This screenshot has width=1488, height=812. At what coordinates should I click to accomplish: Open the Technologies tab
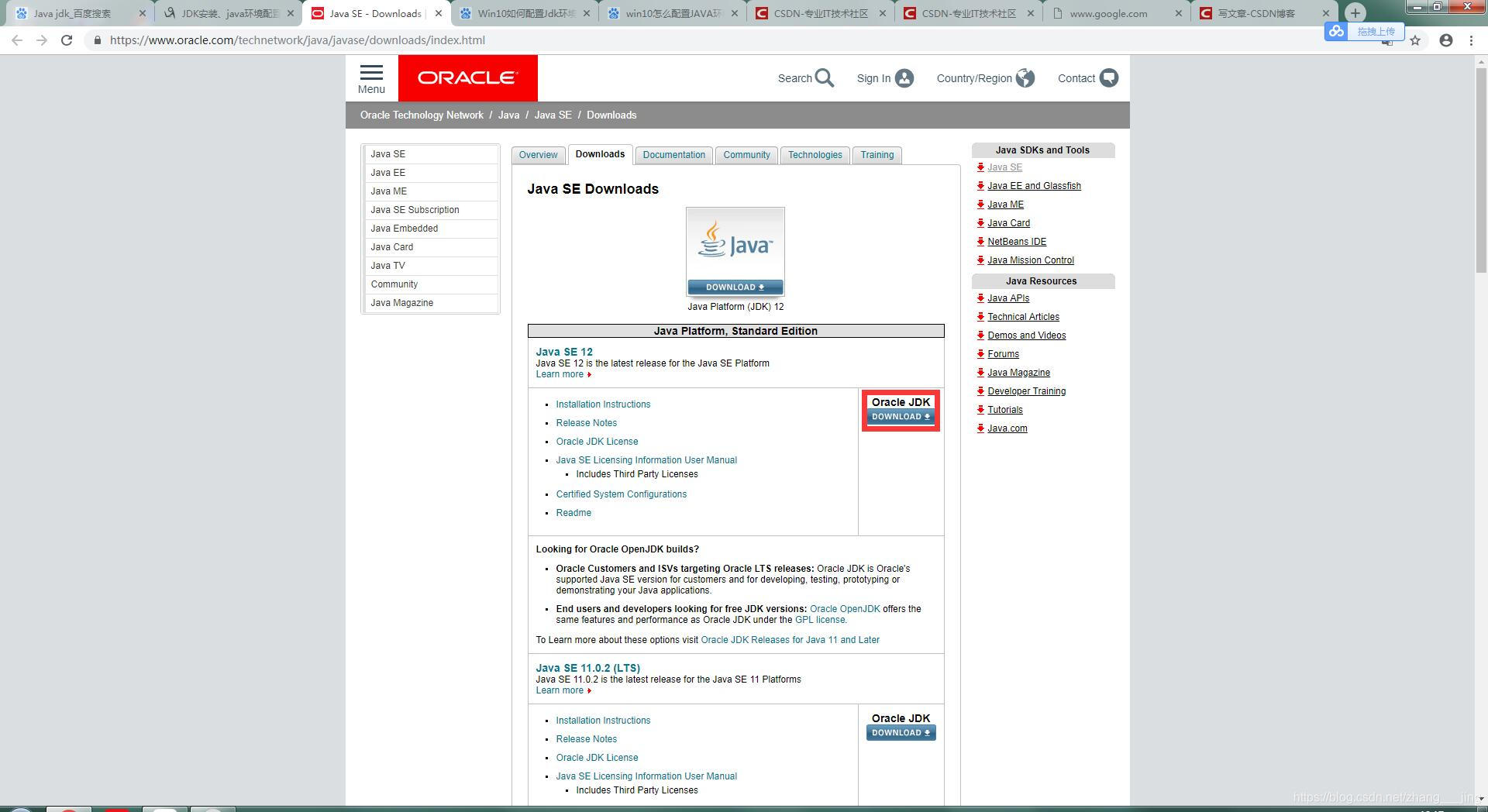815,155
